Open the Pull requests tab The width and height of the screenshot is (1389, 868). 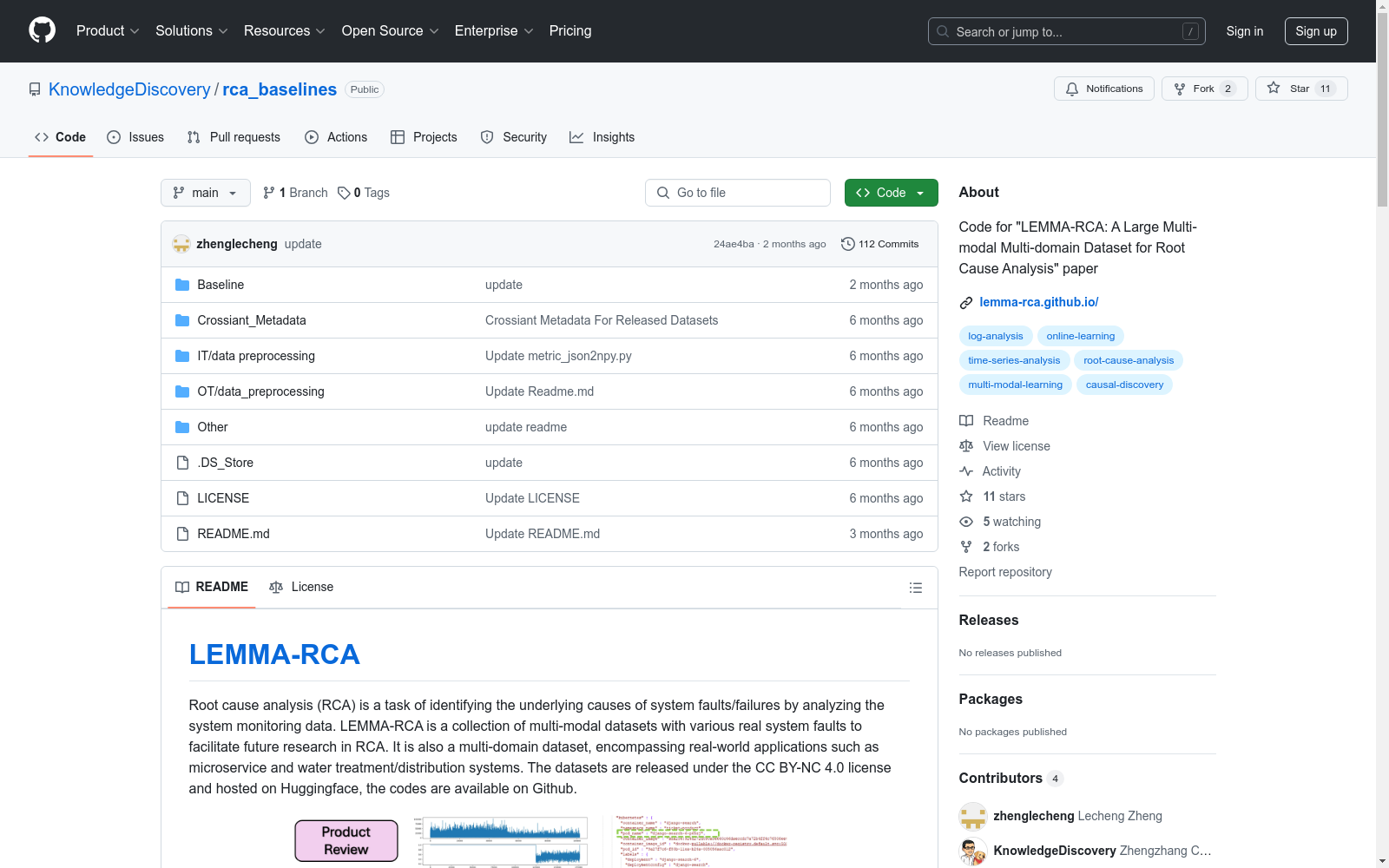tap(234, 137)
